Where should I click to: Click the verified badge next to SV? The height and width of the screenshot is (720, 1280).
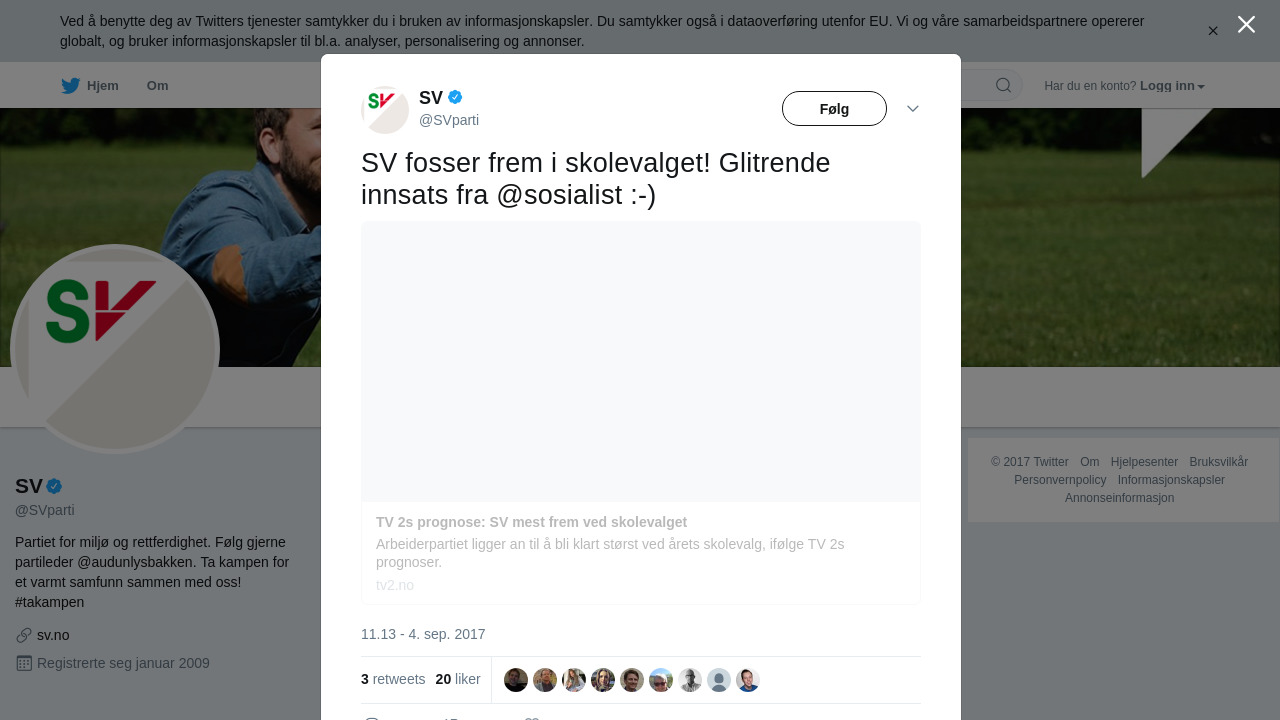point(455,97)
